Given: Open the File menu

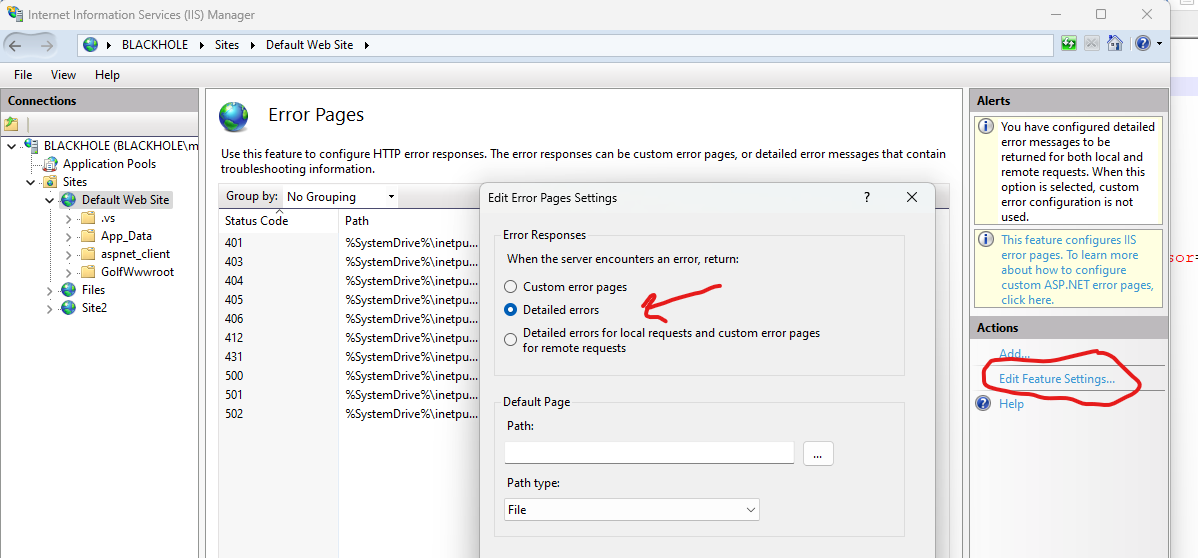Looking at the screenshot, I should coord(23,75).
